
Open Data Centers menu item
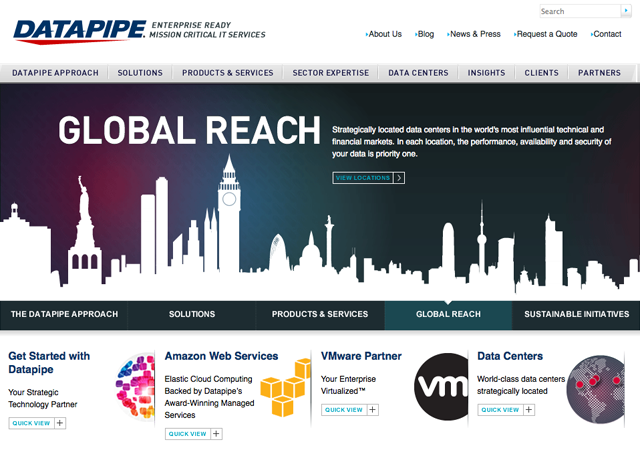coord(418,73)
